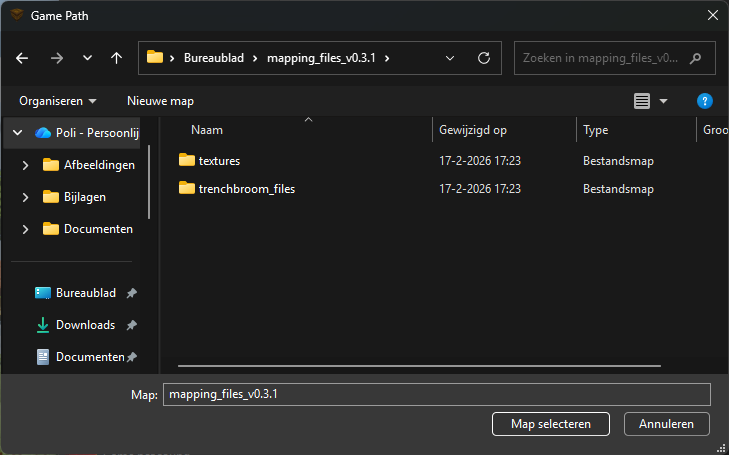
Task: Click the textures modified date 17-2-2026 17:23
Action: 480,161
